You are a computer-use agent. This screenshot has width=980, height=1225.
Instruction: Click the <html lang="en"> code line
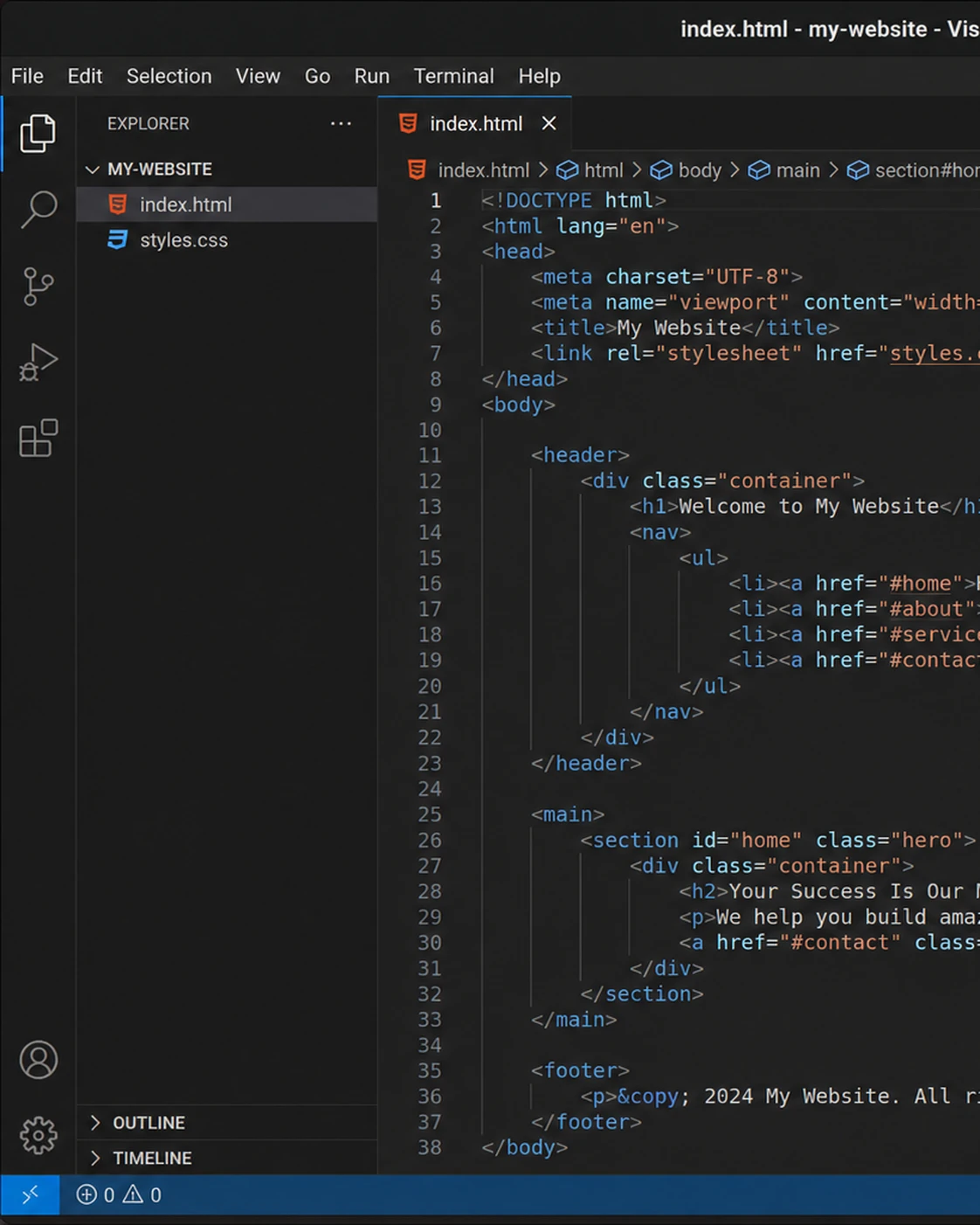coord(579,226)
